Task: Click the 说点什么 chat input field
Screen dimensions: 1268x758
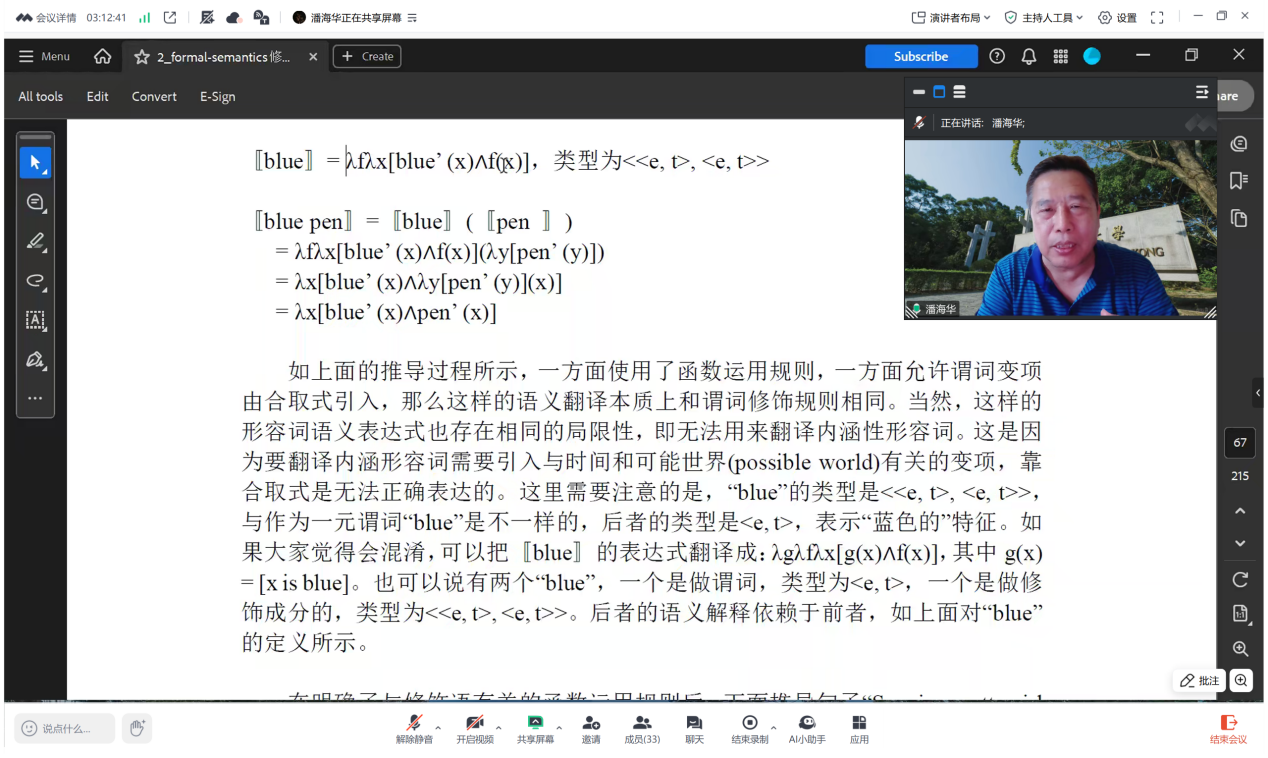Action: 66,729
